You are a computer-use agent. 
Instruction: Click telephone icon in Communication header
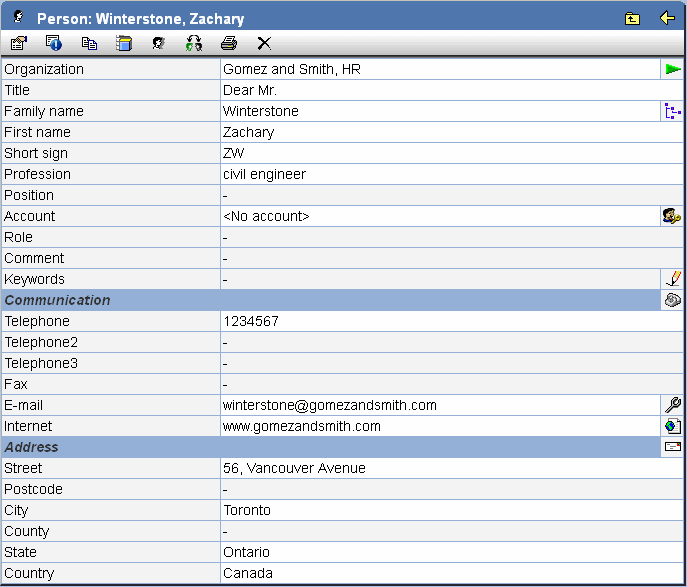(x=673, y=300)
